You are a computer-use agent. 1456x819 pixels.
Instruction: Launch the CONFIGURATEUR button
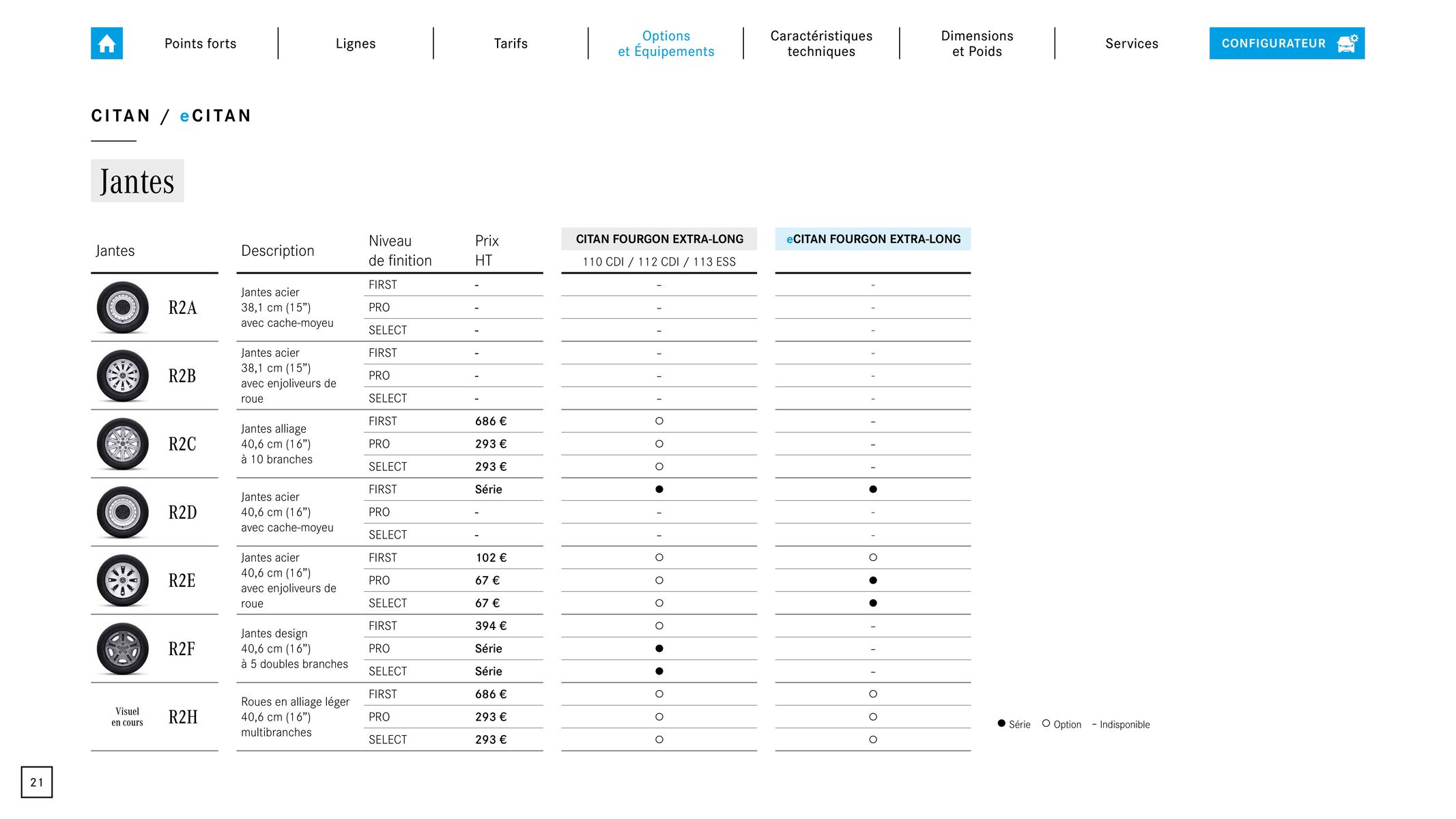coord(1287,43)
